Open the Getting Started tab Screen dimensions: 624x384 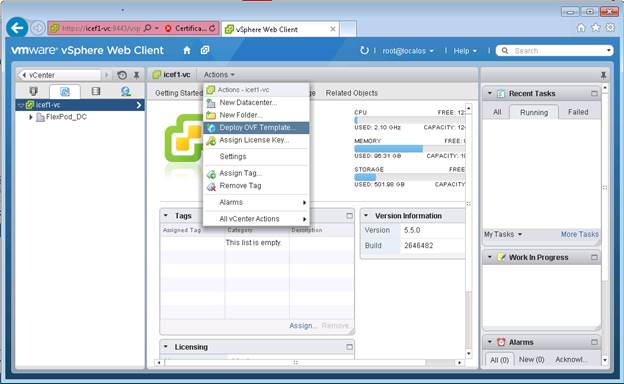coord(179,93)
